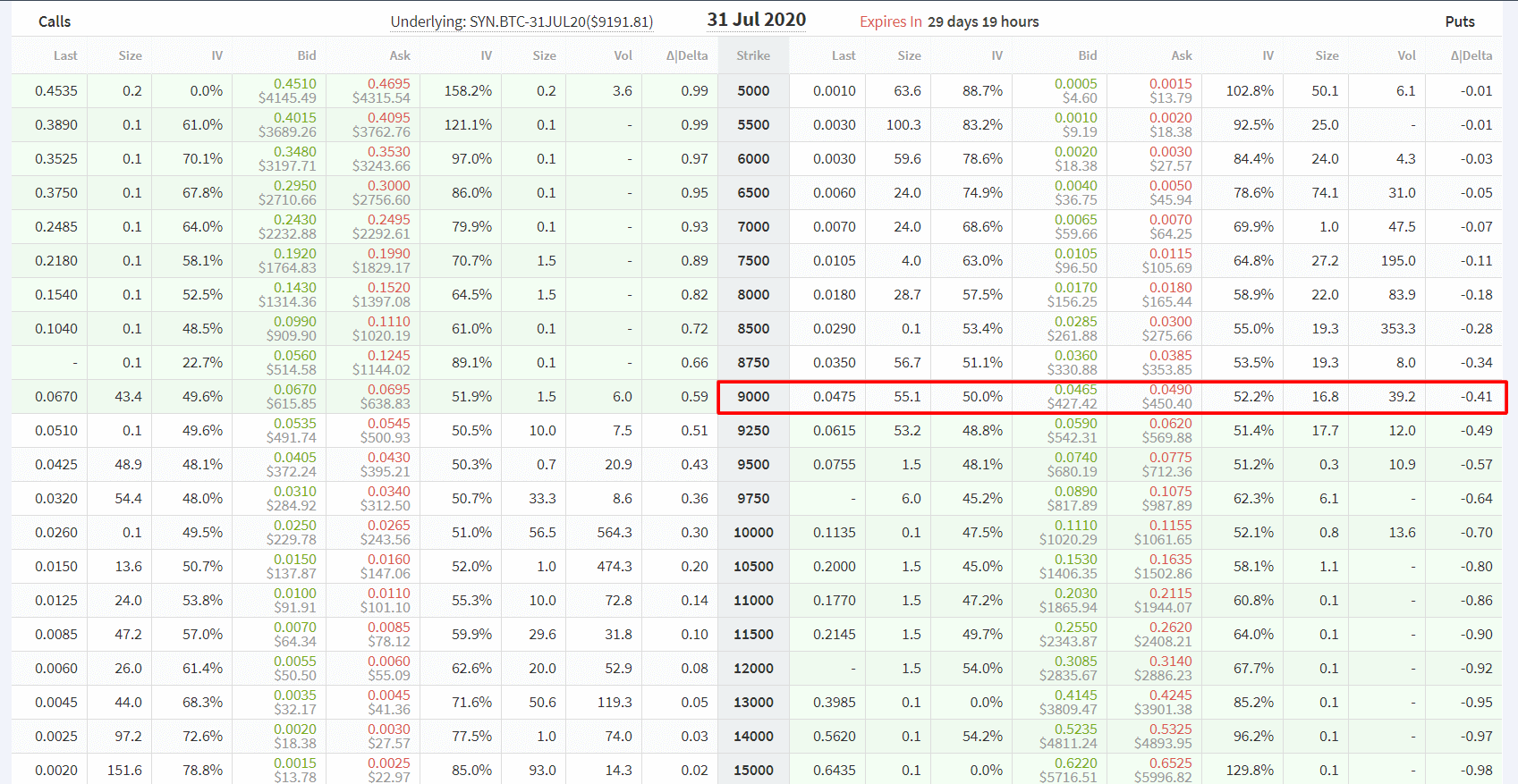Select the 10000 strike cell

(x=753, y=533)
